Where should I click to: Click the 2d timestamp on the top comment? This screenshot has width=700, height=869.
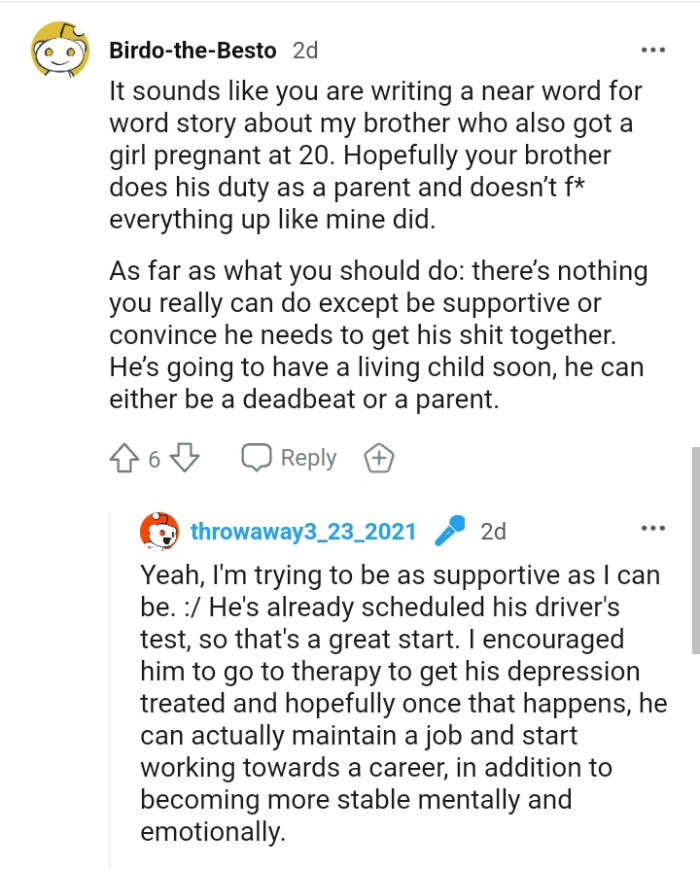[x=304, y=50]
